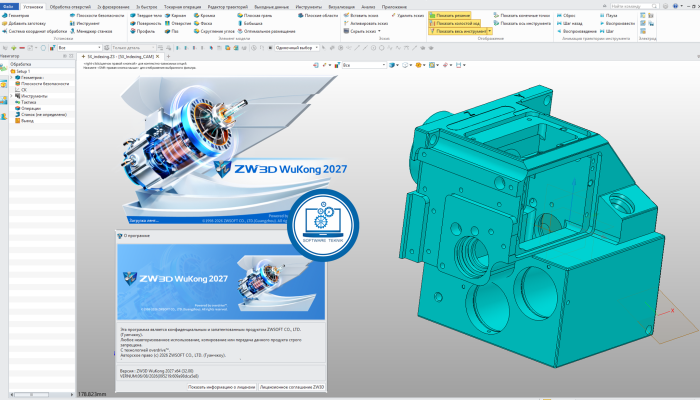Click Лицензионное соглашение ZW3D button
The image size is (700, 400).
coord(292,387)
